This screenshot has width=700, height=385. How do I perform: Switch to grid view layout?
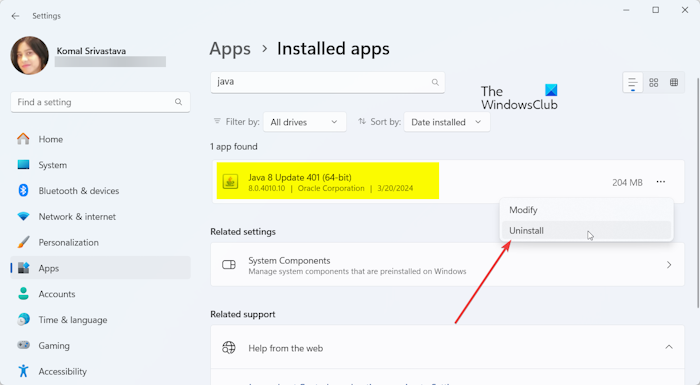click(654, 83)
